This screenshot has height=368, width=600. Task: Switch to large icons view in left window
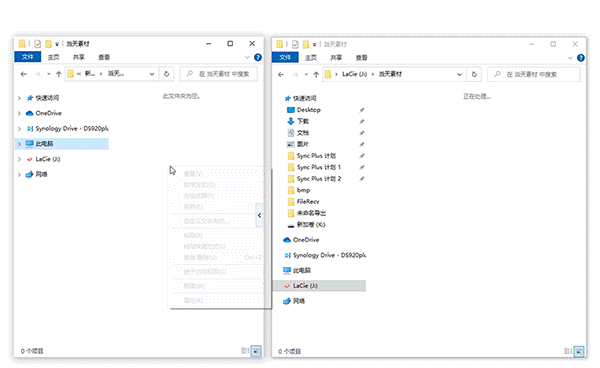[256, 351]
